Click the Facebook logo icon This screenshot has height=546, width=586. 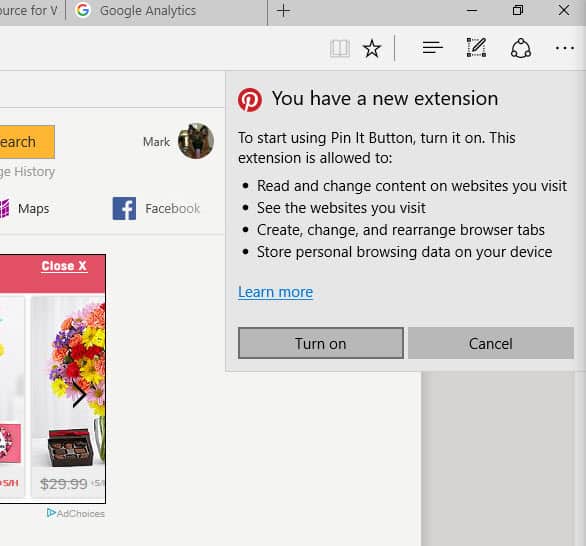click(x=124, y=209)
